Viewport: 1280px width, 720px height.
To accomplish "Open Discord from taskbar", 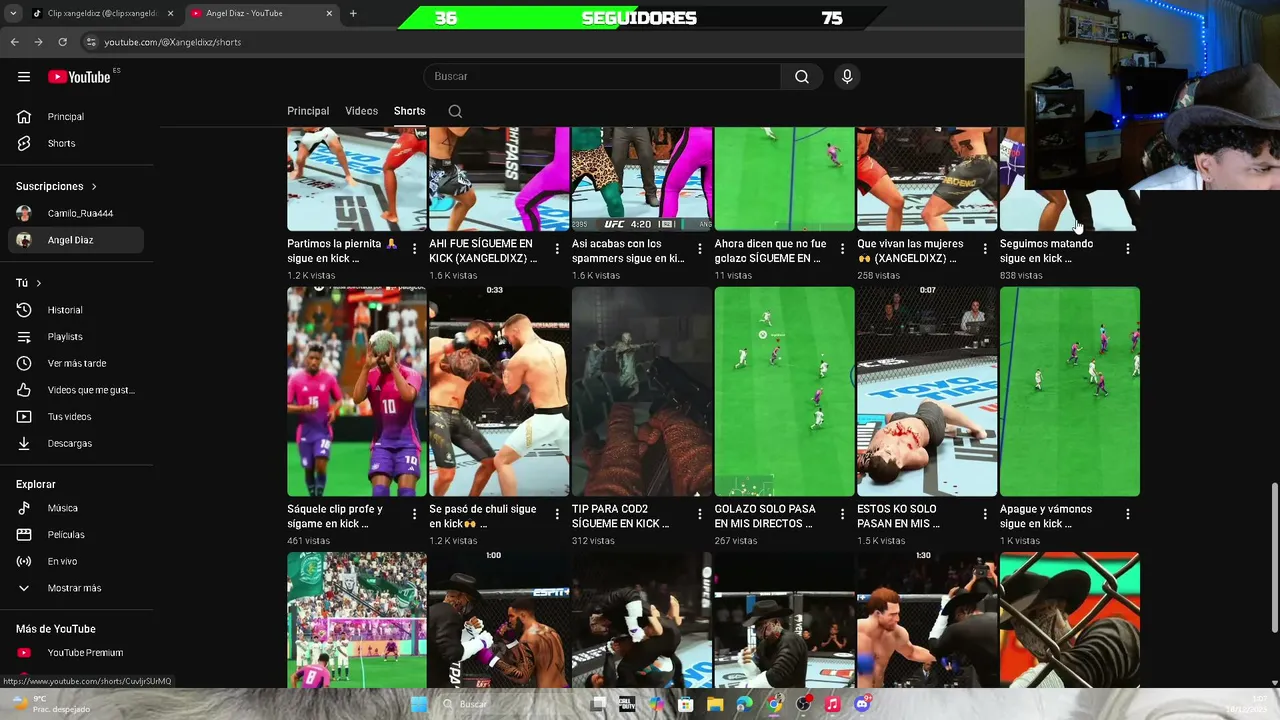I will (x=862, y=704).
